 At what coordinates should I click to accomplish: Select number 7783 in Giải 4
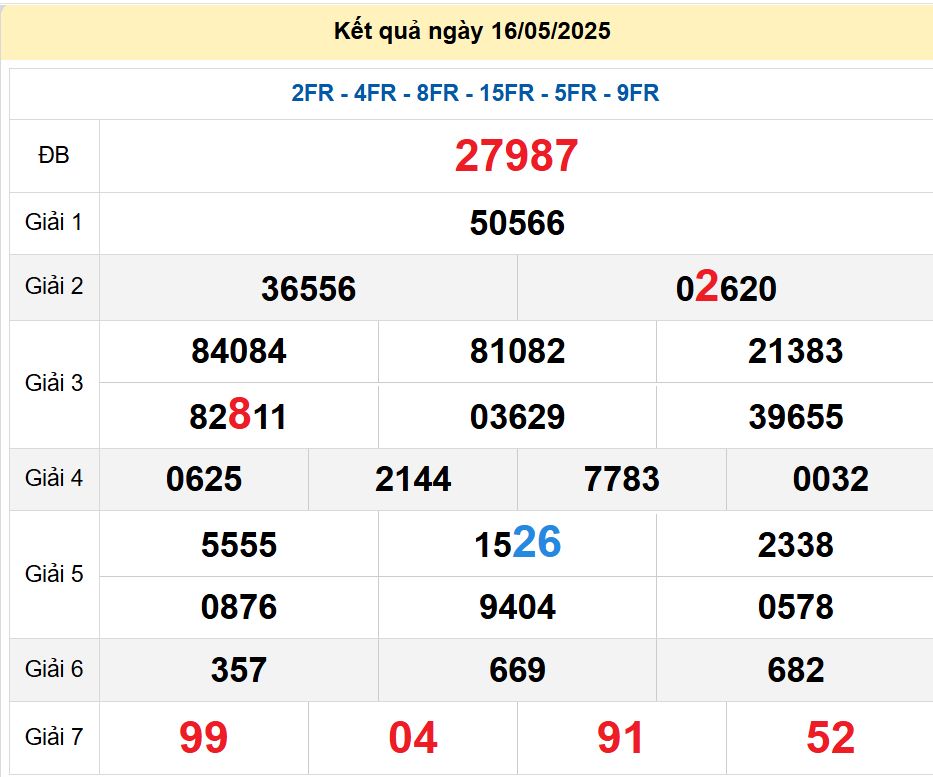[620, 479]
